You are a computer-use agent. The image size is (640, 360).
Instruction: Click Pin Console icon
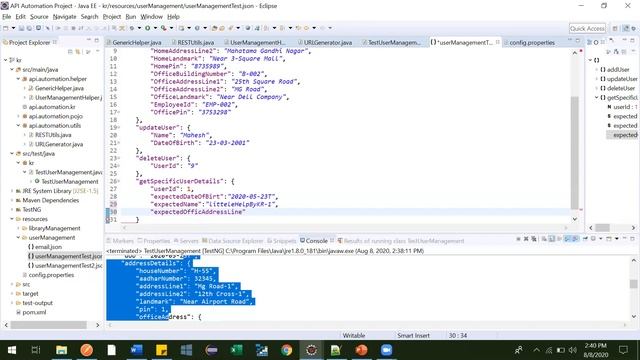point(584,239)
